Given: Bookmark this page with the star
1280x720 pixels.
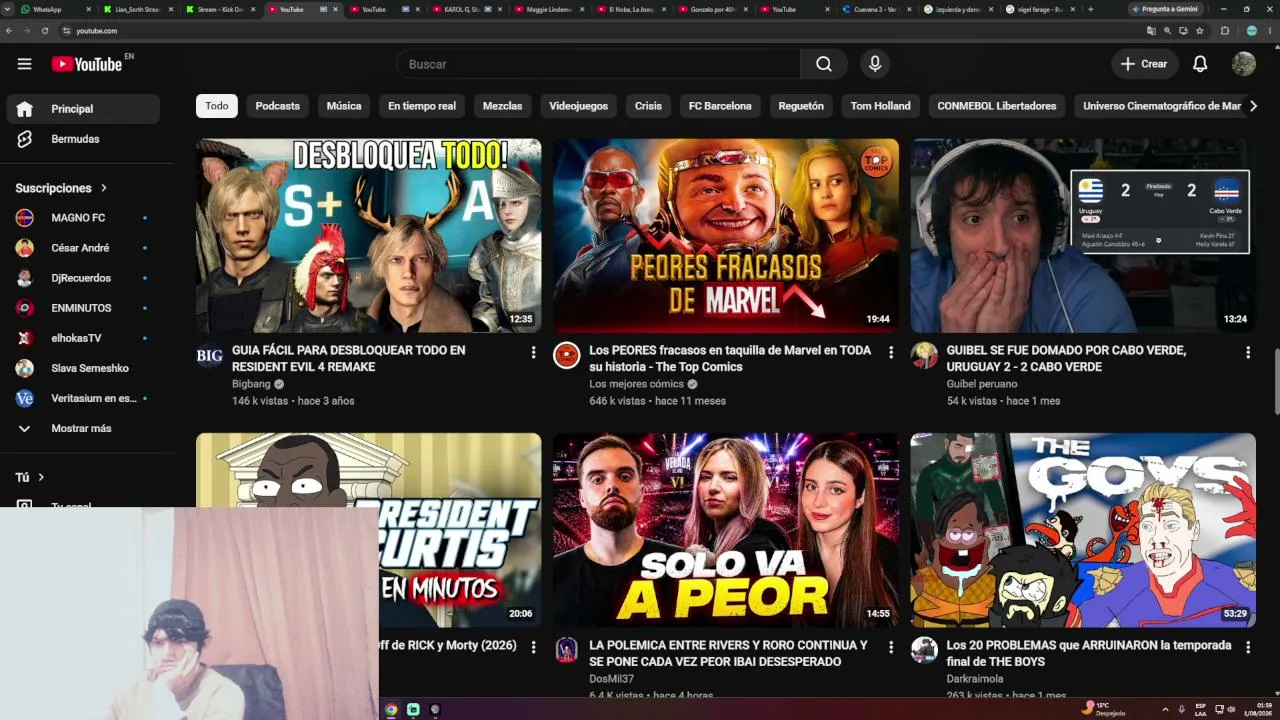Looking at the screenshot, I should [x=1200, y=31].
